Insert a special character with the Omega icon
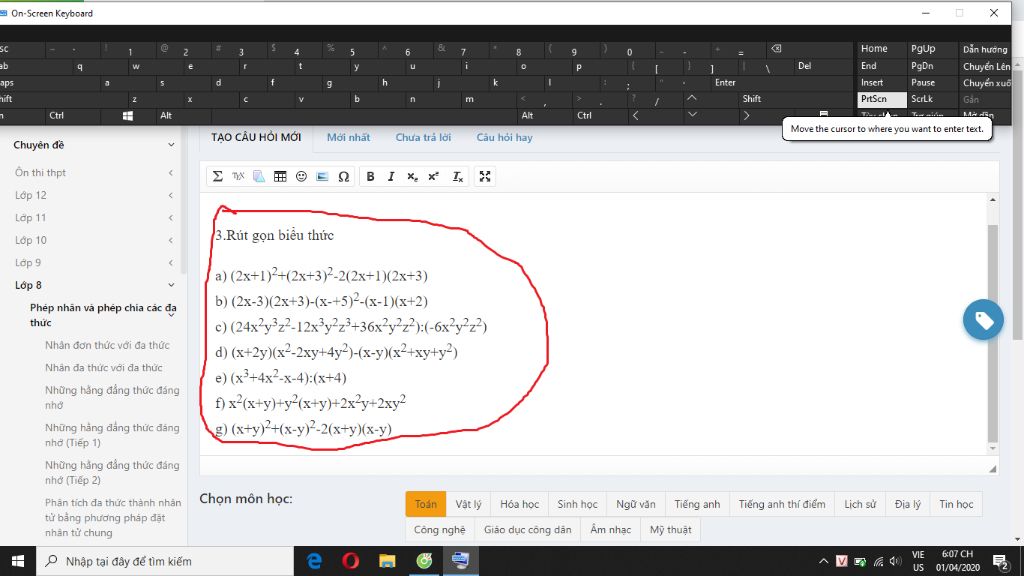Viewport: 1024px width, 576px height. [344, 176]
